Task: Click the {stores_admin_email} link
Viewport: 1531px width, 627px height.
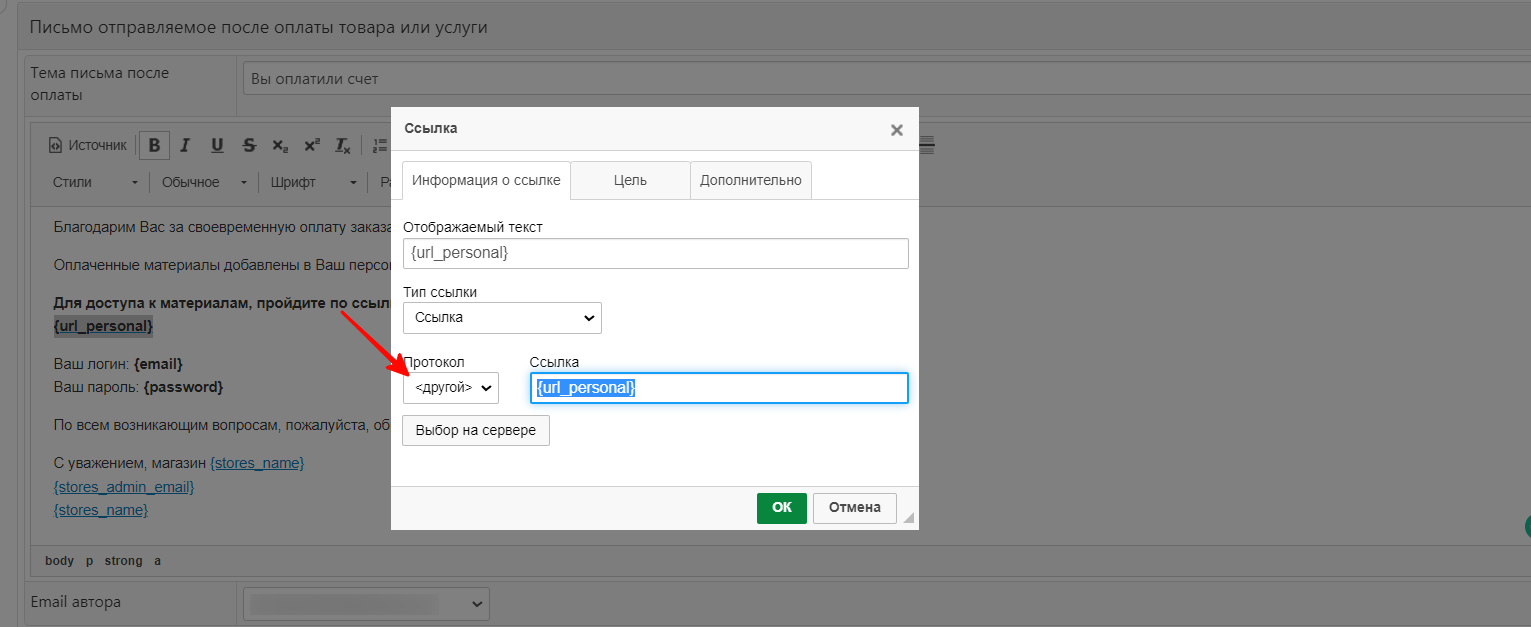Action: click(x=123, y=487)
